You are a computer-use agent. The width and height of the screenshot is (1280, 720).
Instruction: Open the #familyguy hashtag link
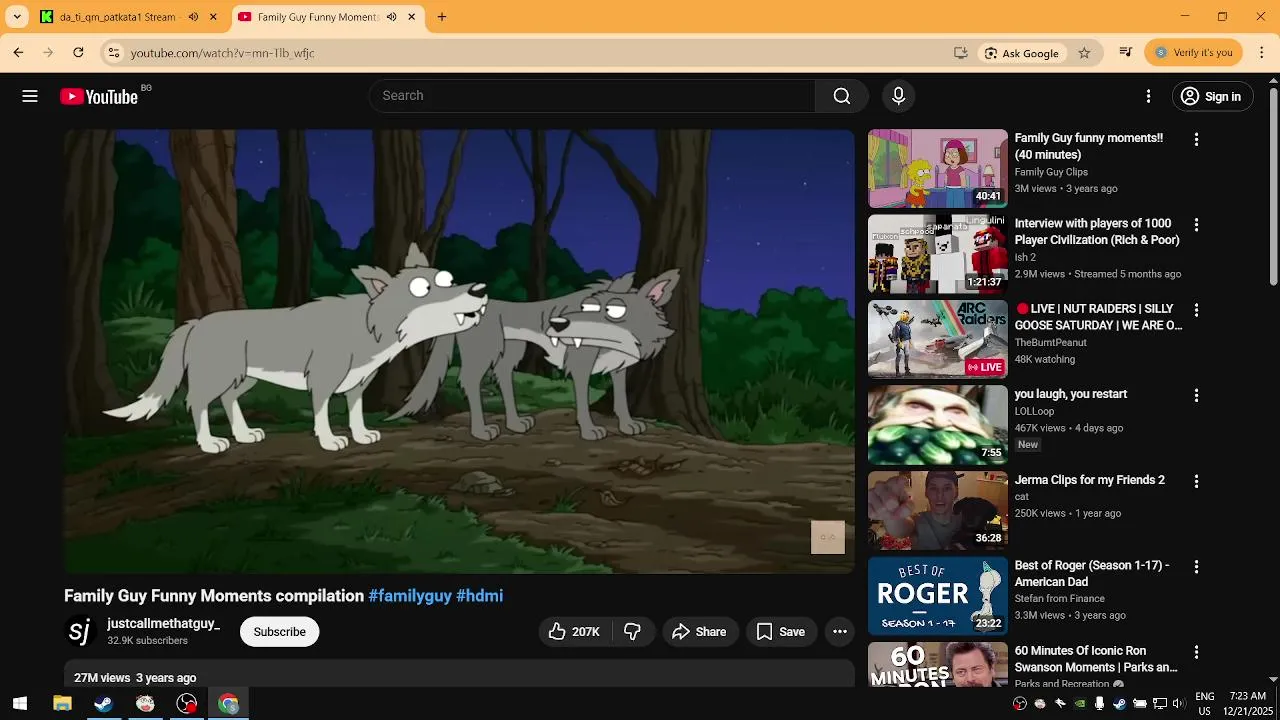pyautogui.click(x=410, y=596)
